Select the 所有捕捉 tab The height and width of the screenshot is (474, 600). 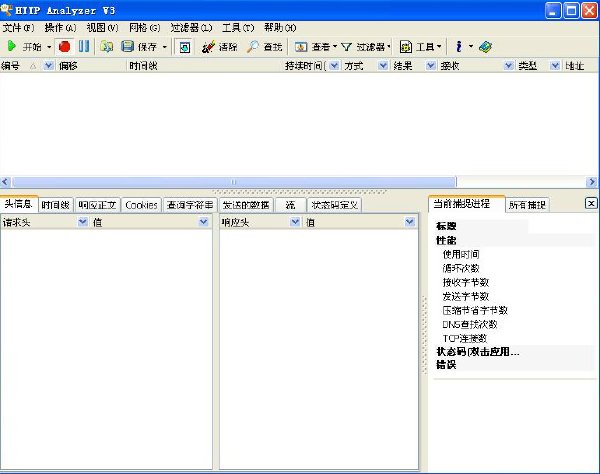point(527,205)
